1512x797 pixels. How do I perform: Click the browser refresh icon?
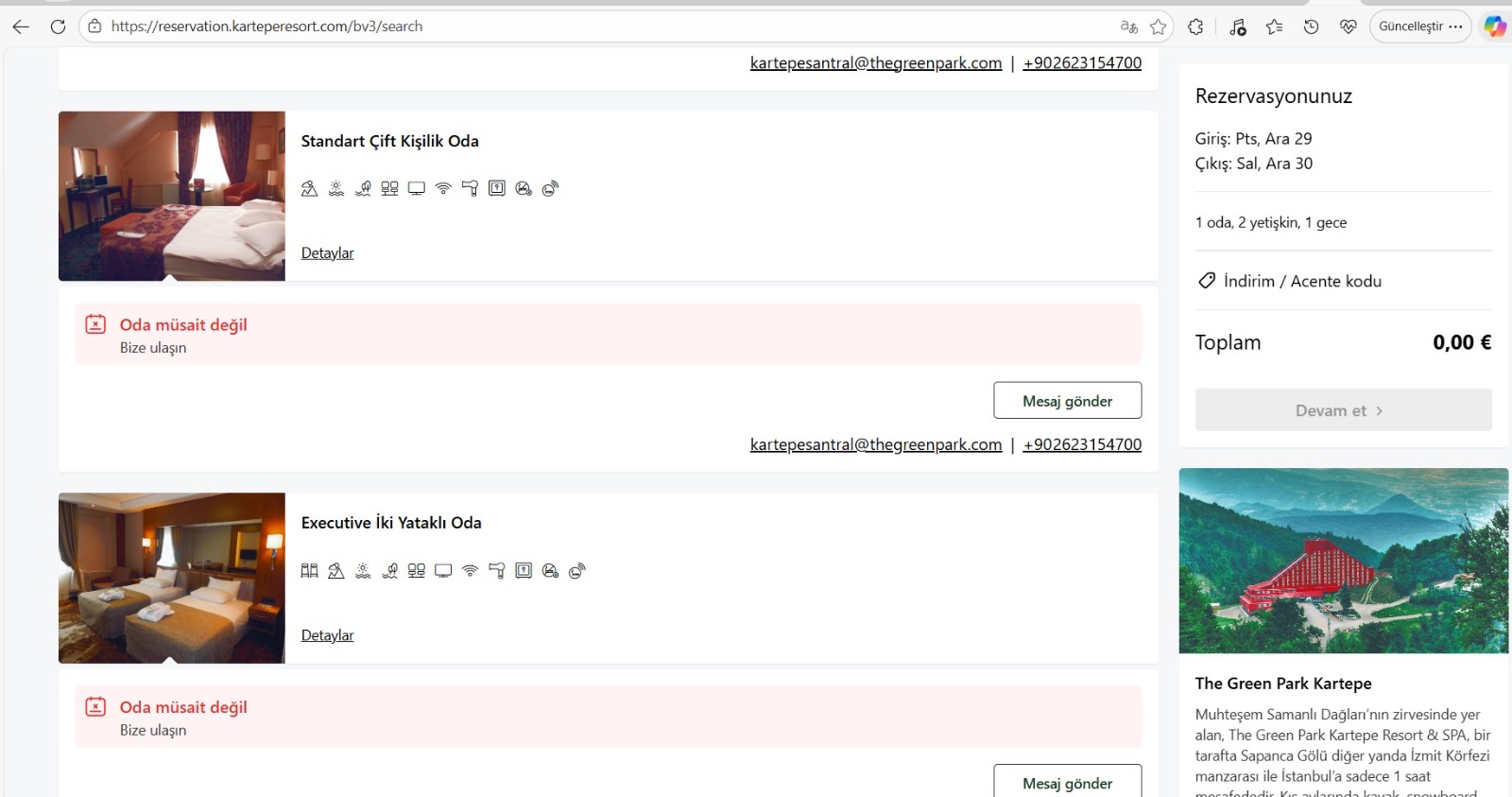click(x=58, y=26)
